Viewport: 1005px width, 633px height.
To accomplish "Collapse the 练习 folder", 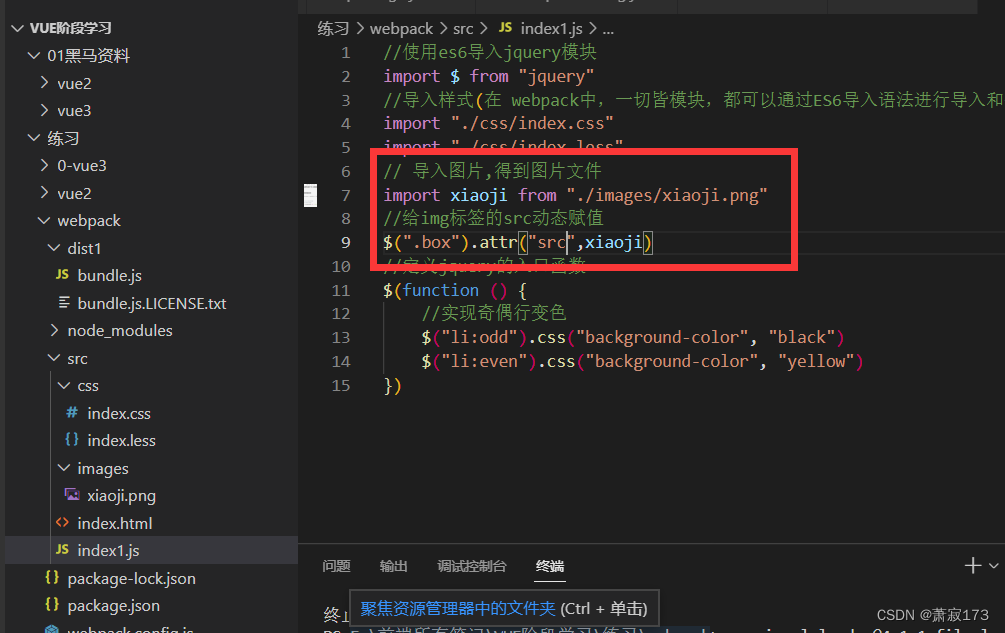I will tap(34, 138).
